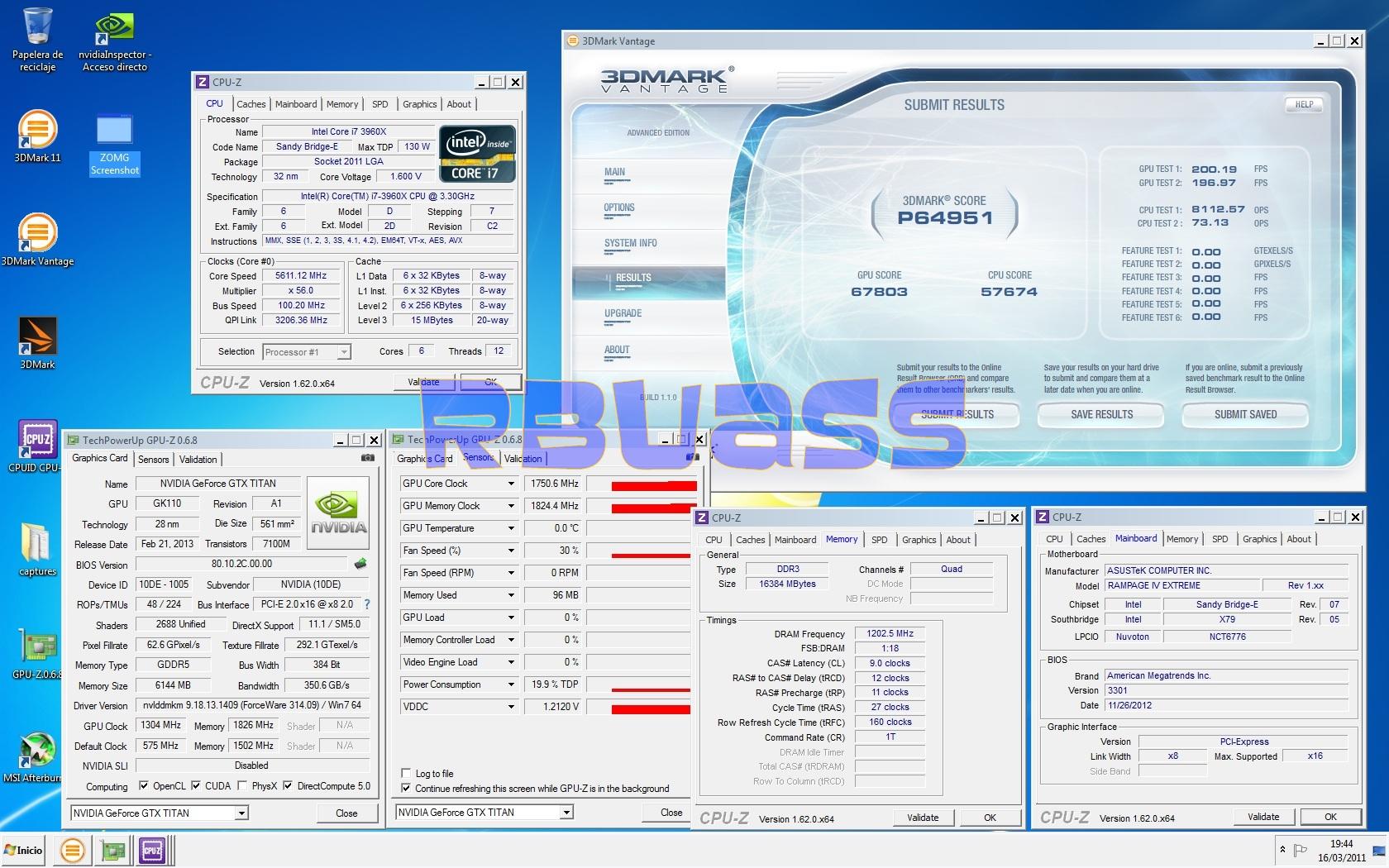Open SPD tab in CPU-Z Memory window
Image resolution: width=1389 pixels, height=868 pixels.
click(879, 540)
